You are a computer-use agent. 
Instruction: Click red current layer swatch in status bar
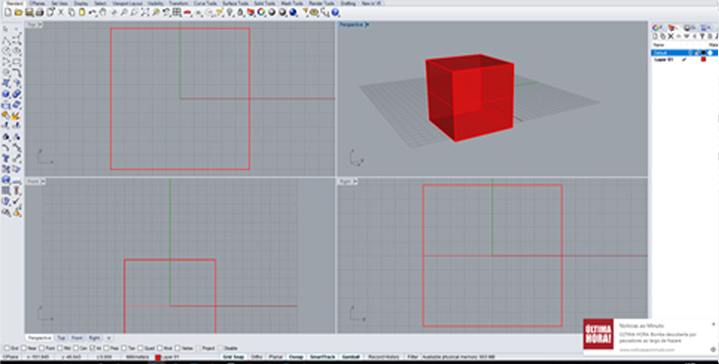[x=158, y=357]
